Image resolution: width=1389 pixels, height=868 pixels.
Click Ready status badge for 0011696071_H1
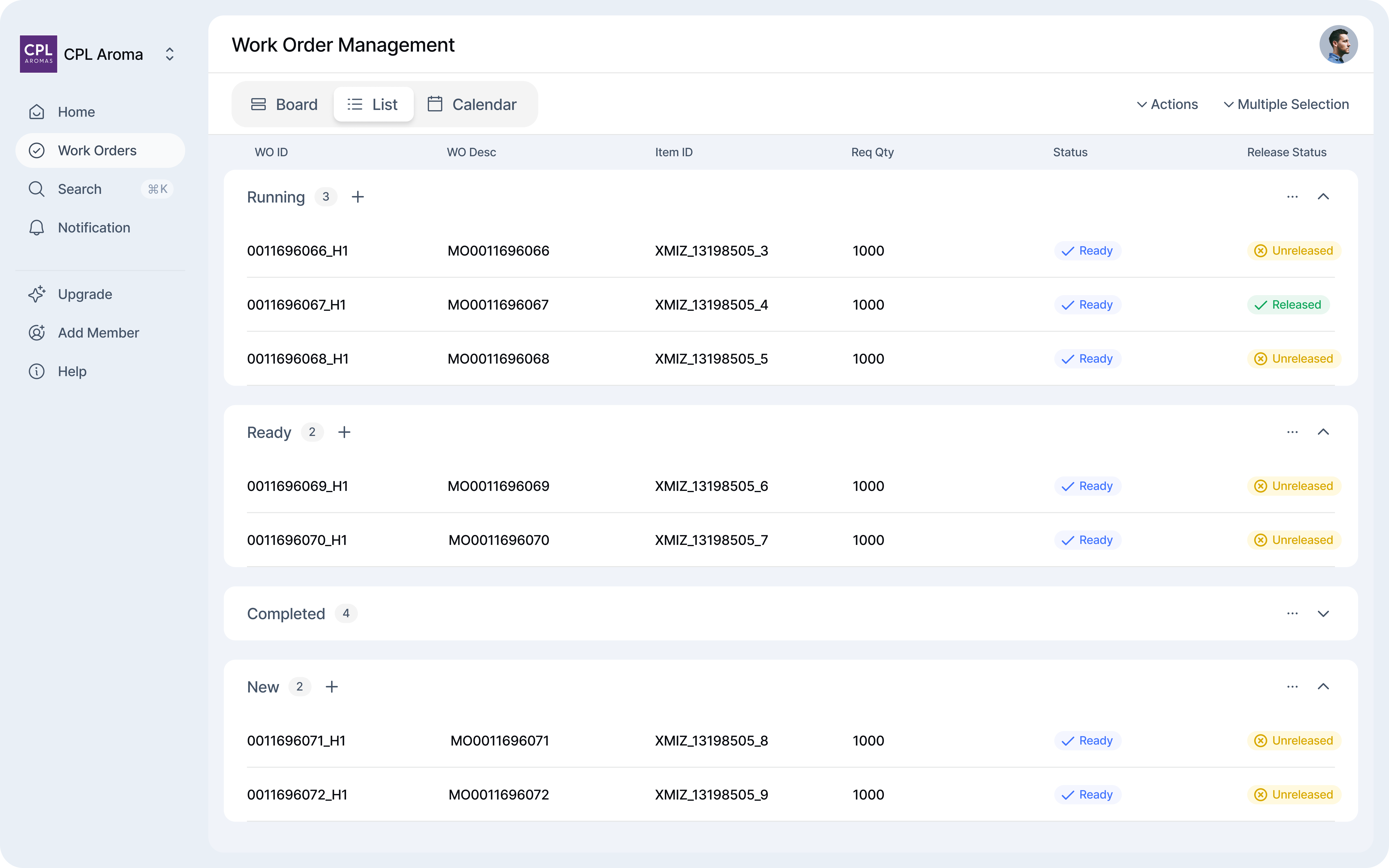click(x=1087, y=740)
